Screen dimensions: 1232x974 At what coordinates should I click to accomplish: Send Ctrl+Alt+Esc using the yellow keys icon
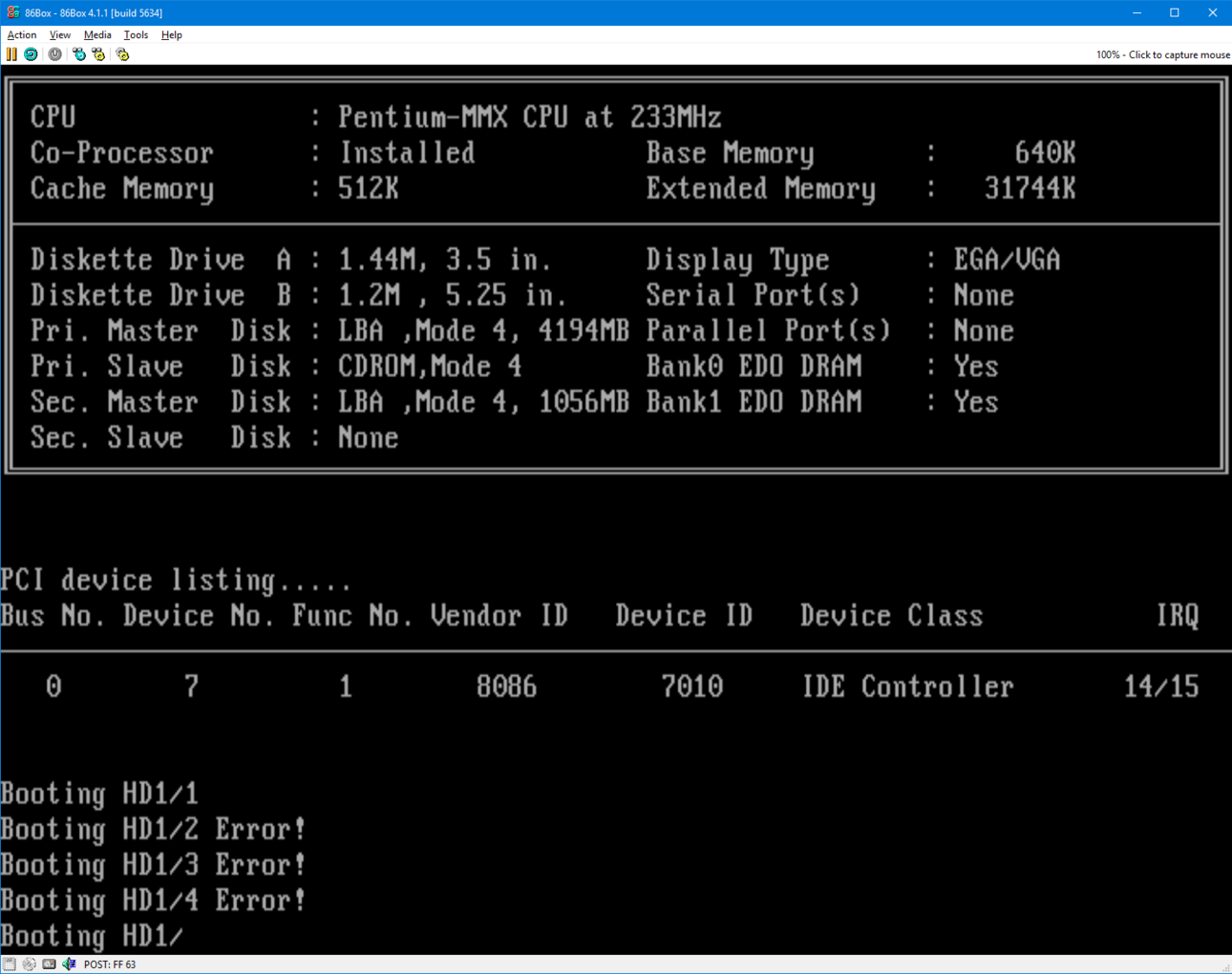pos(98,54)
